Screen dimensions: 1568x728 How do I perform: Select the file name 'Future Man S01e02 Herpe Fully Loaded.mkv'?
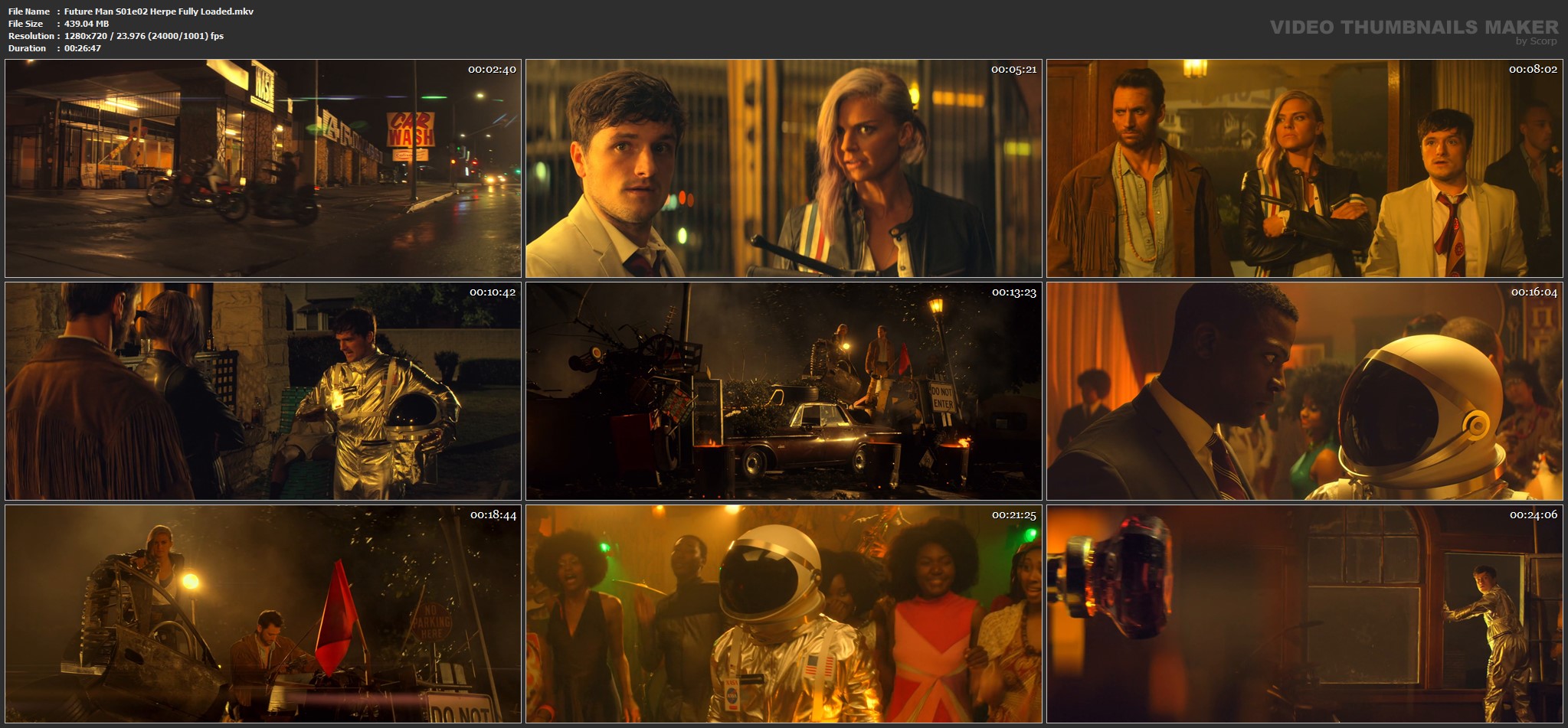[159, 11]
